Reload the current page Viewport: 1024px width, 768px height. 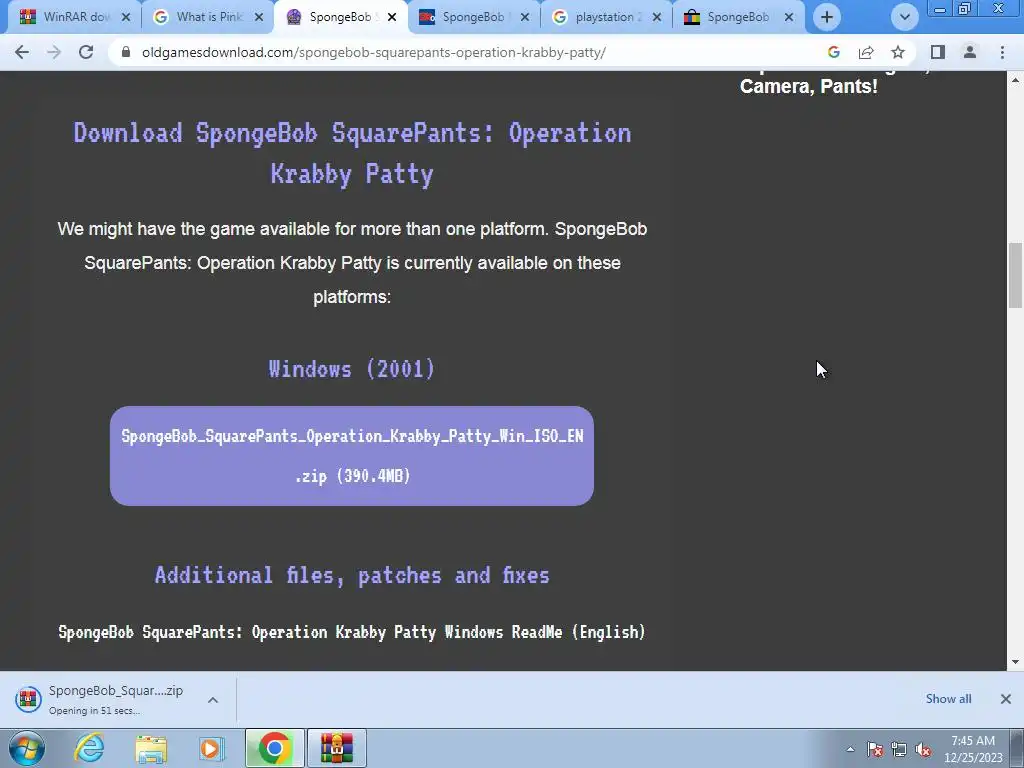click(86, 52)
